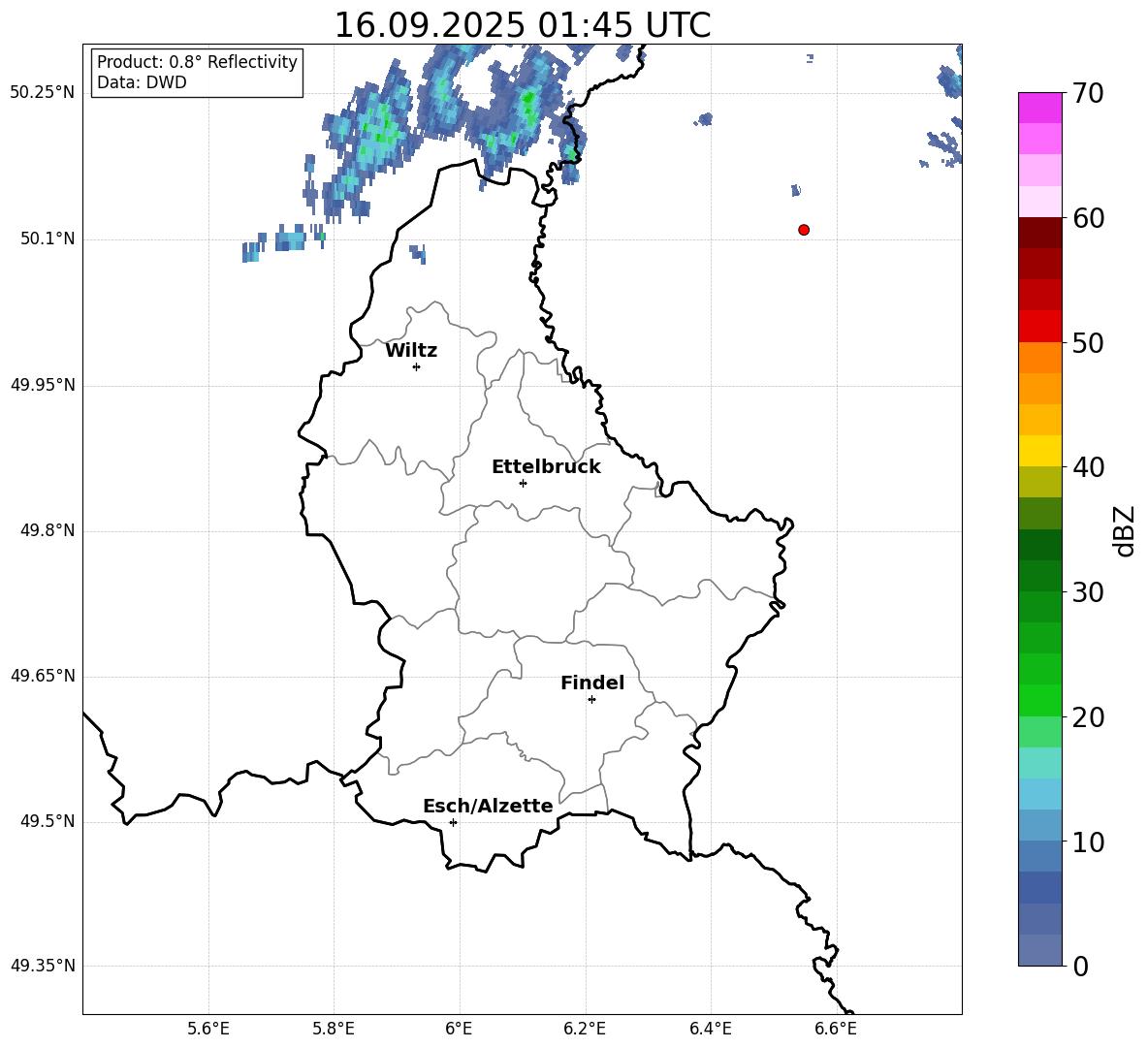
Task: Click the Wiltz station cross marker
Action: click(x=417, y=366)
